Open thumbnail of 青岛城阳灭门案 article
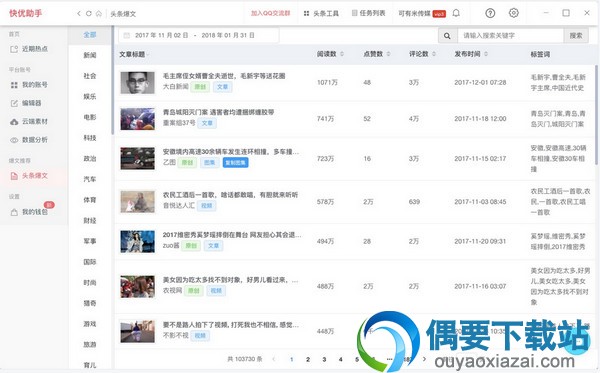 pos(138,119)
